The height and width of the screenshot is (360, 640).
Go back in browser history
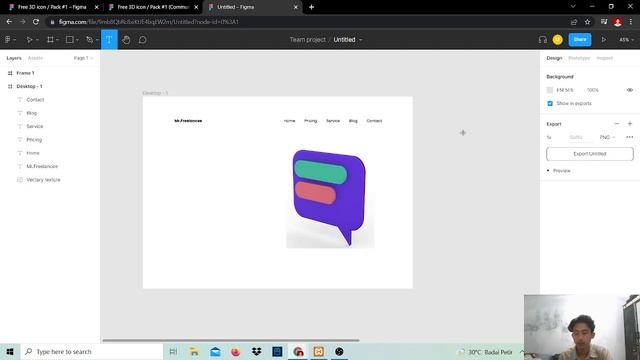(x=9, y=22)
